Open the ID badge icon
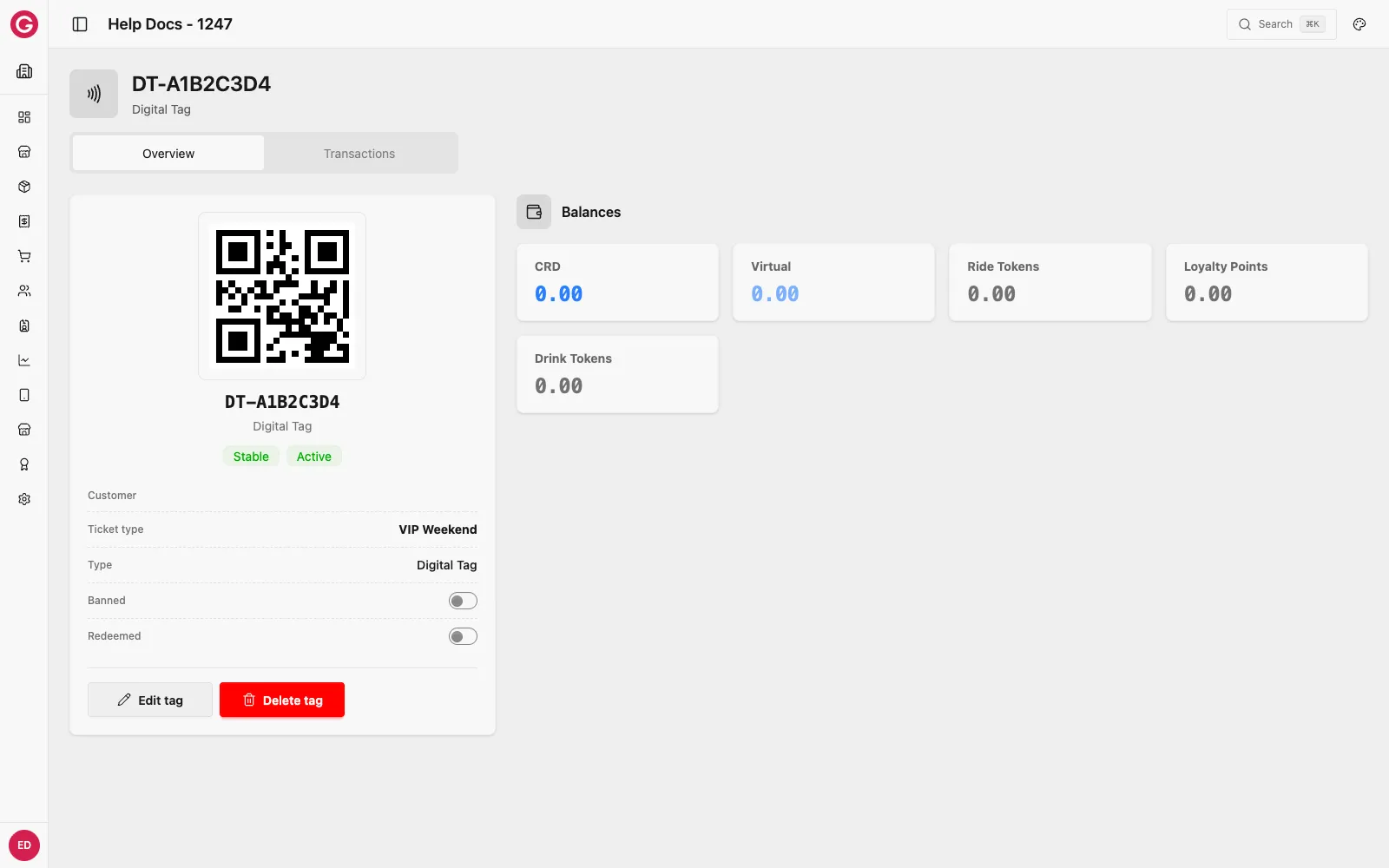1389x868 pixels. 24,325
